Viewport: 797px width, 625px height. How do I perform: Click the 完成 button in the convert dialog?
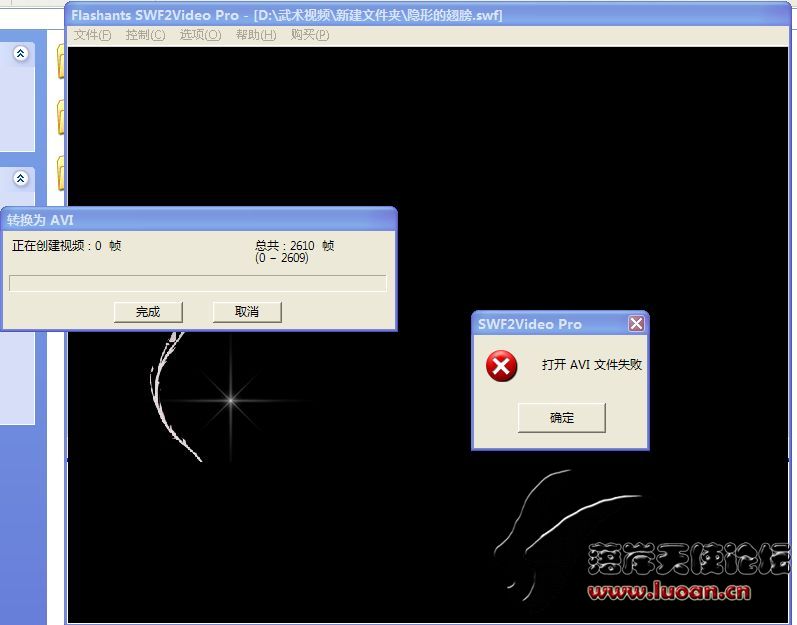pos(148,311)
